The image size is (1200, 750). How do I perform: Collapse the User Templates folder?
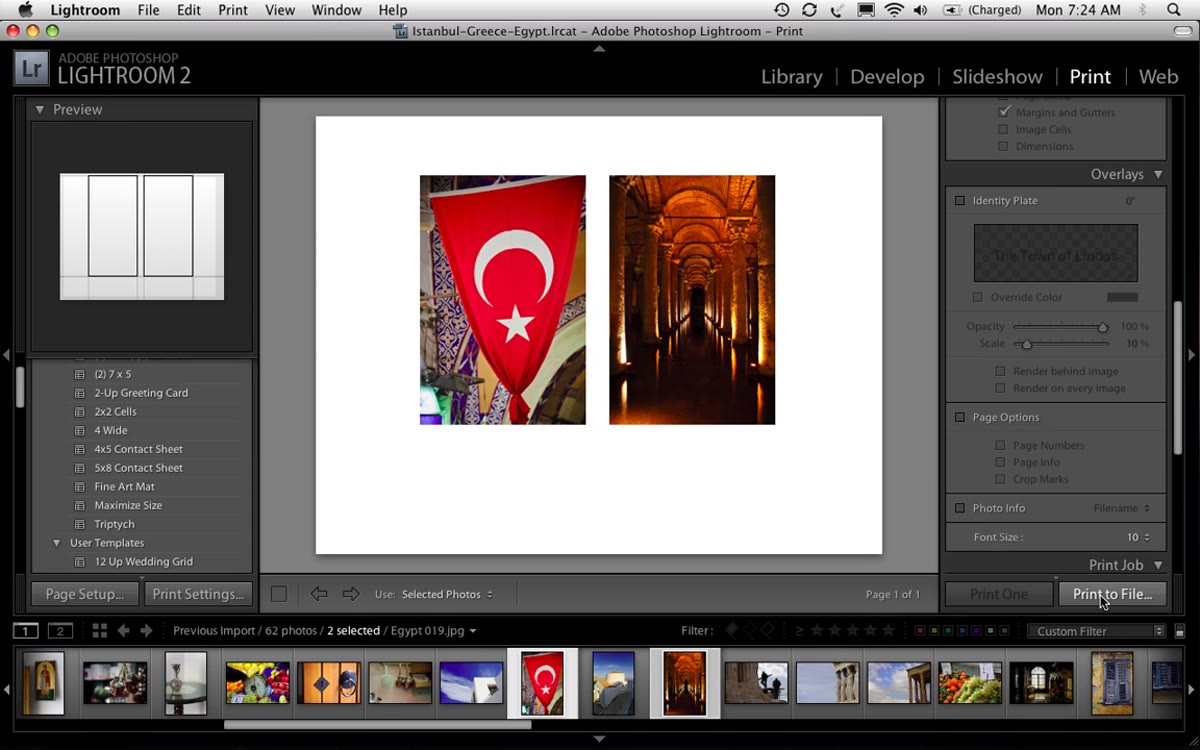(x=56, y=543)
